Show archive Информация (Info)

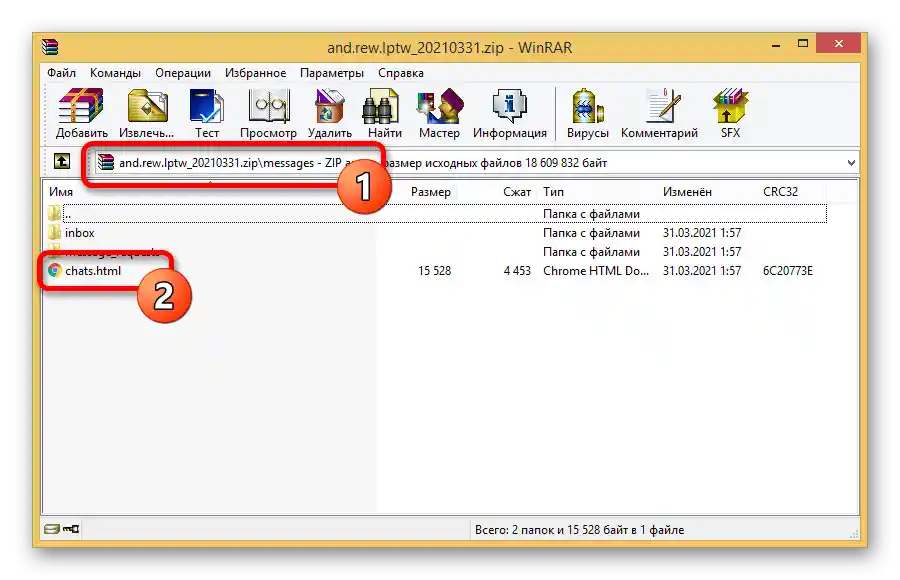pyautogui.click(x=510, y=113)
